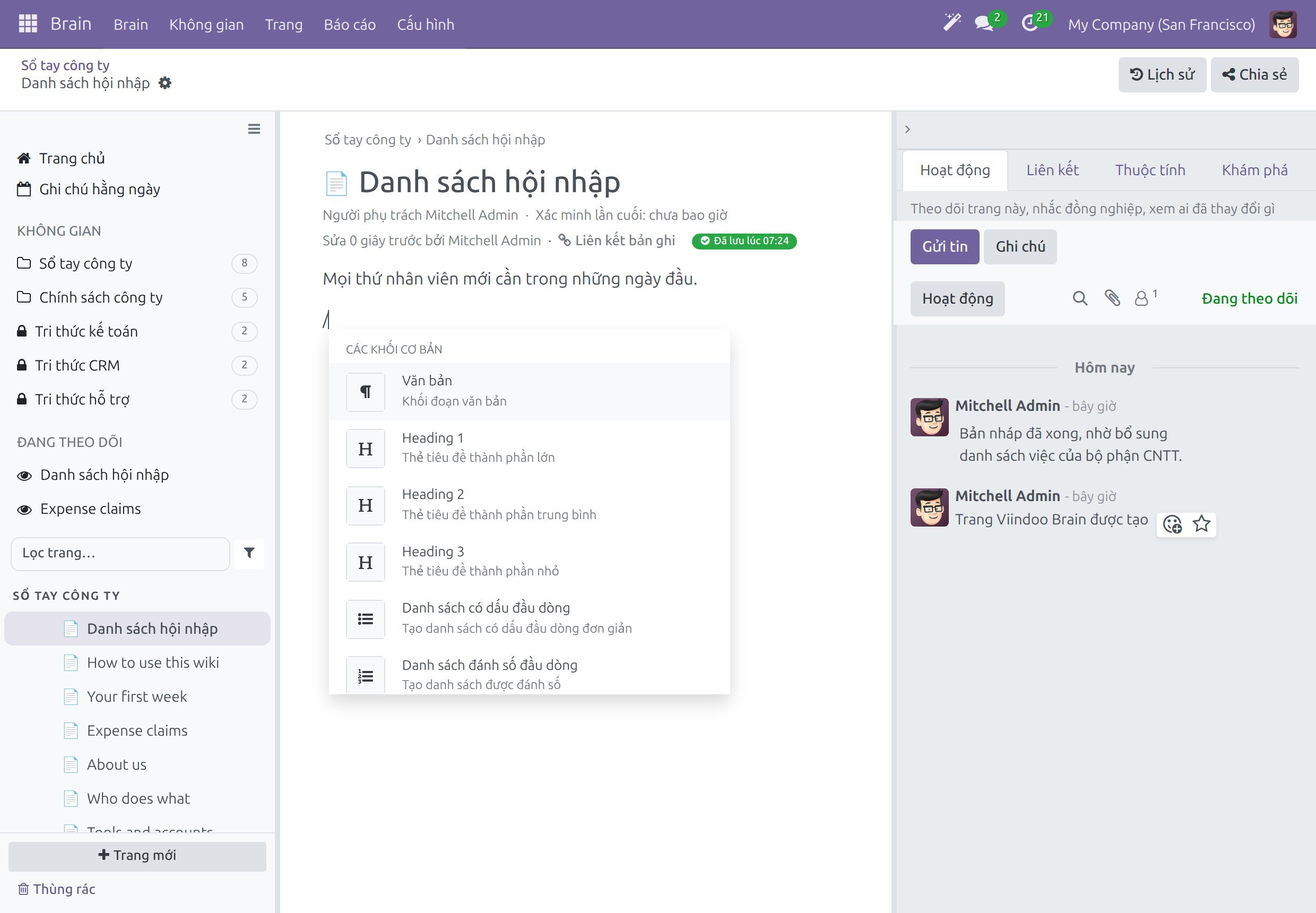Click the paperclip attachments icon
The height and width of the screenshot is (913, 1316).
[1112, 298]
